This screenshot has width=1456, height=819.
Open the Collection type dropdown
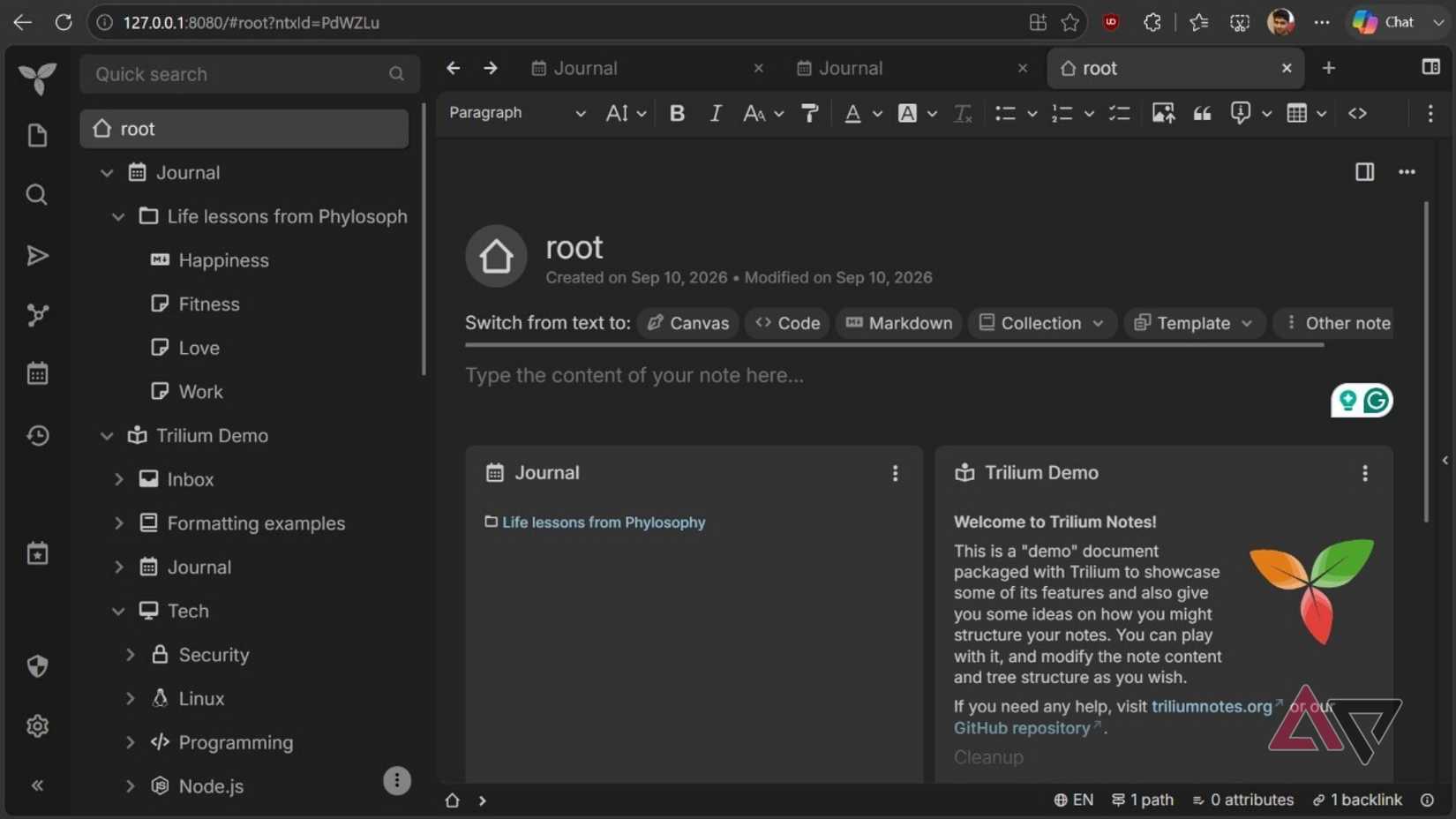click(x=1041, y=323)
